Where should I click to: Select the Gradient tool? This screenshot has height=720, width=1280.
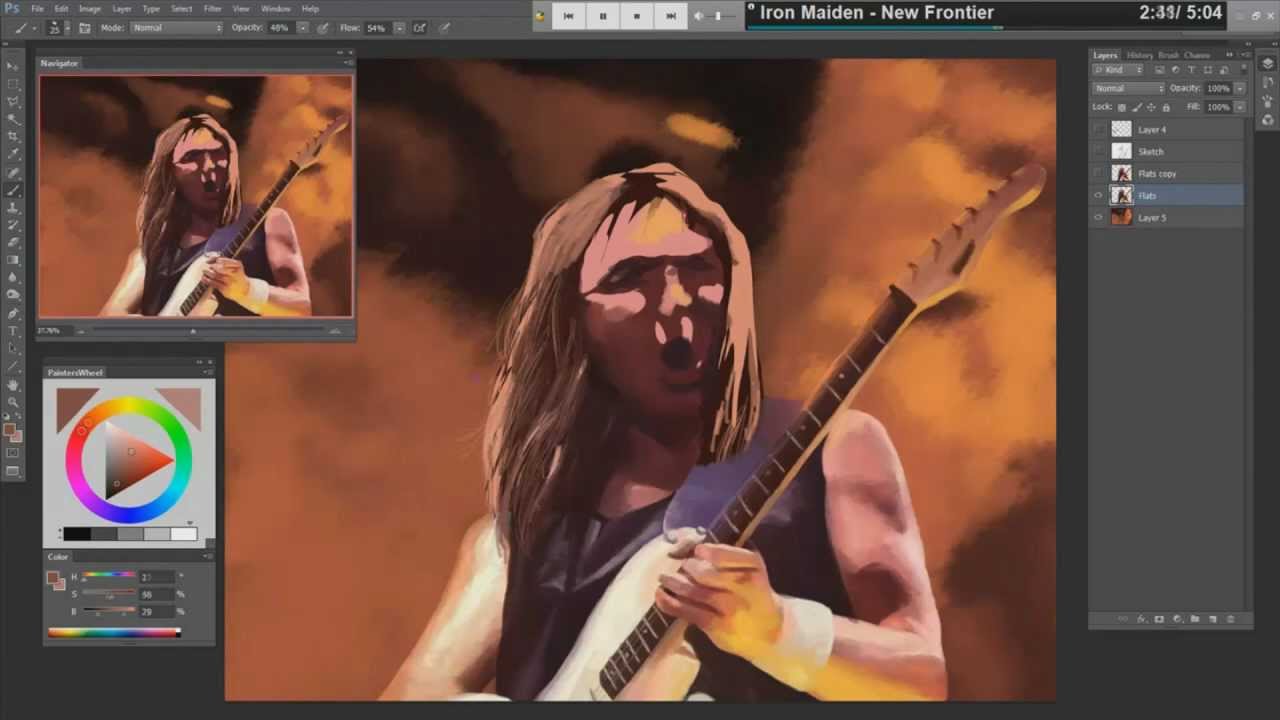pyautogui.click(x=13, y=260)
